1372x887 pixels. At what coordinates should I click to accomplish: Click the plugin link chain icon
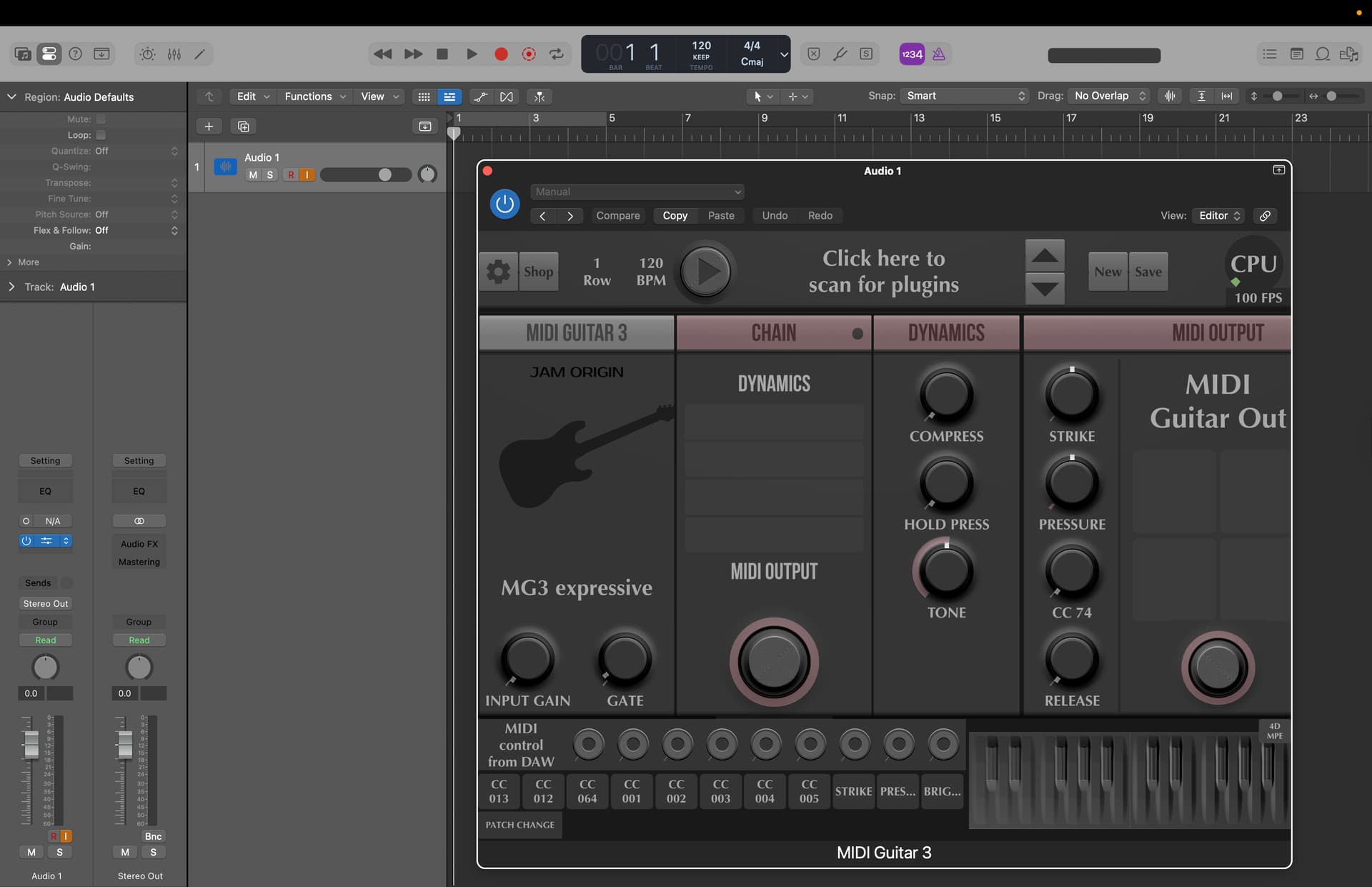coord(1265,216)
